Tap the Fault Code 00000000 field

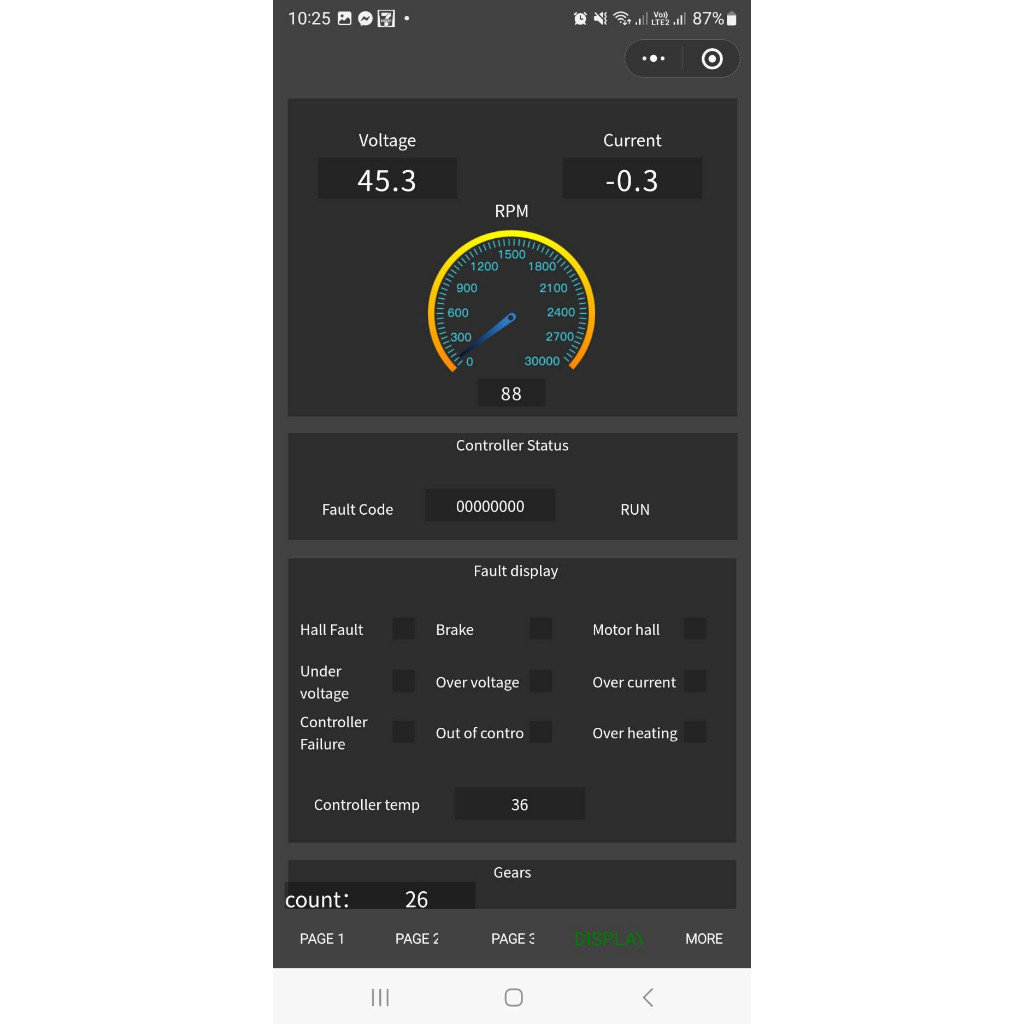[x=490, y=505]
